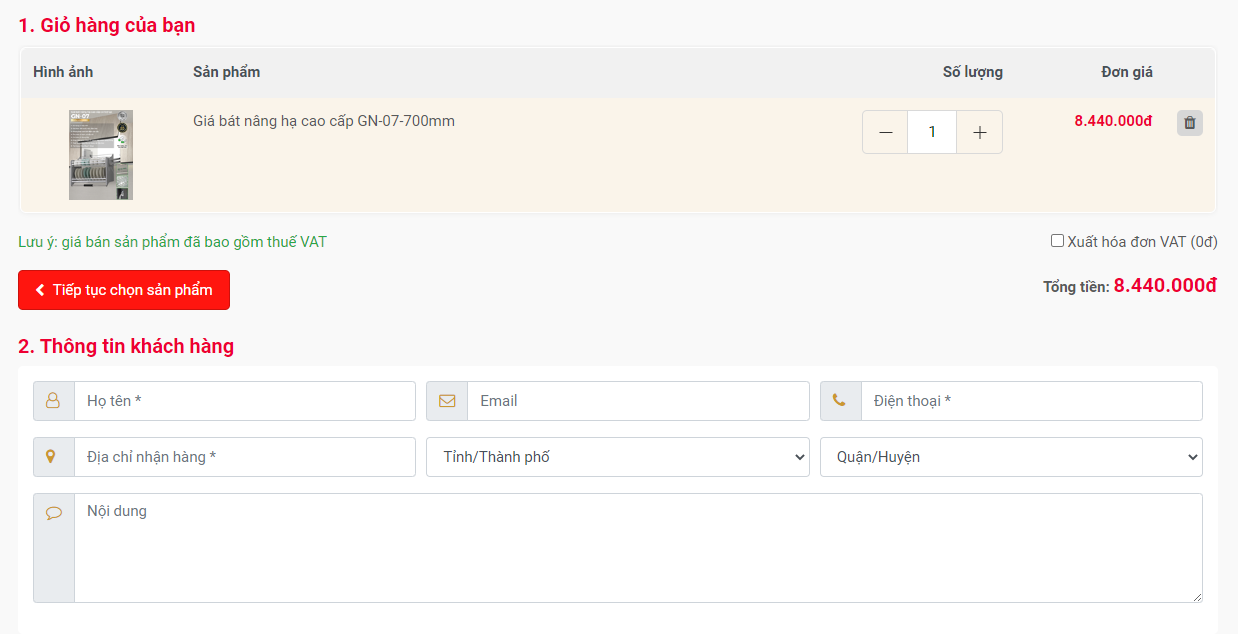This screenshot has width=1238, height=634.
Task: Click the comment bubble icon beside Nội dung
Action: coord(54,513)
